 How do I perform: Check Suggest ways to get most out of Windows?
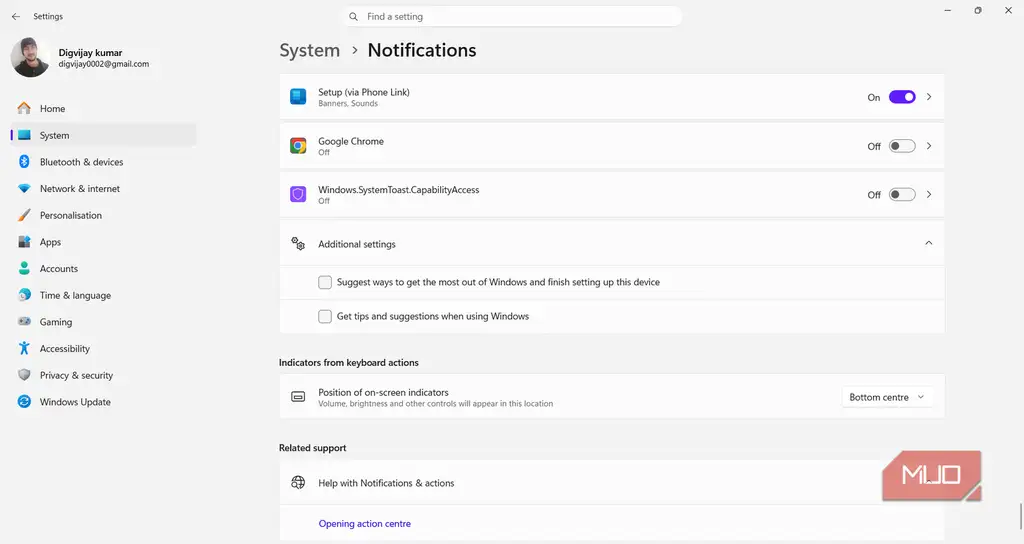coord(325,282)
